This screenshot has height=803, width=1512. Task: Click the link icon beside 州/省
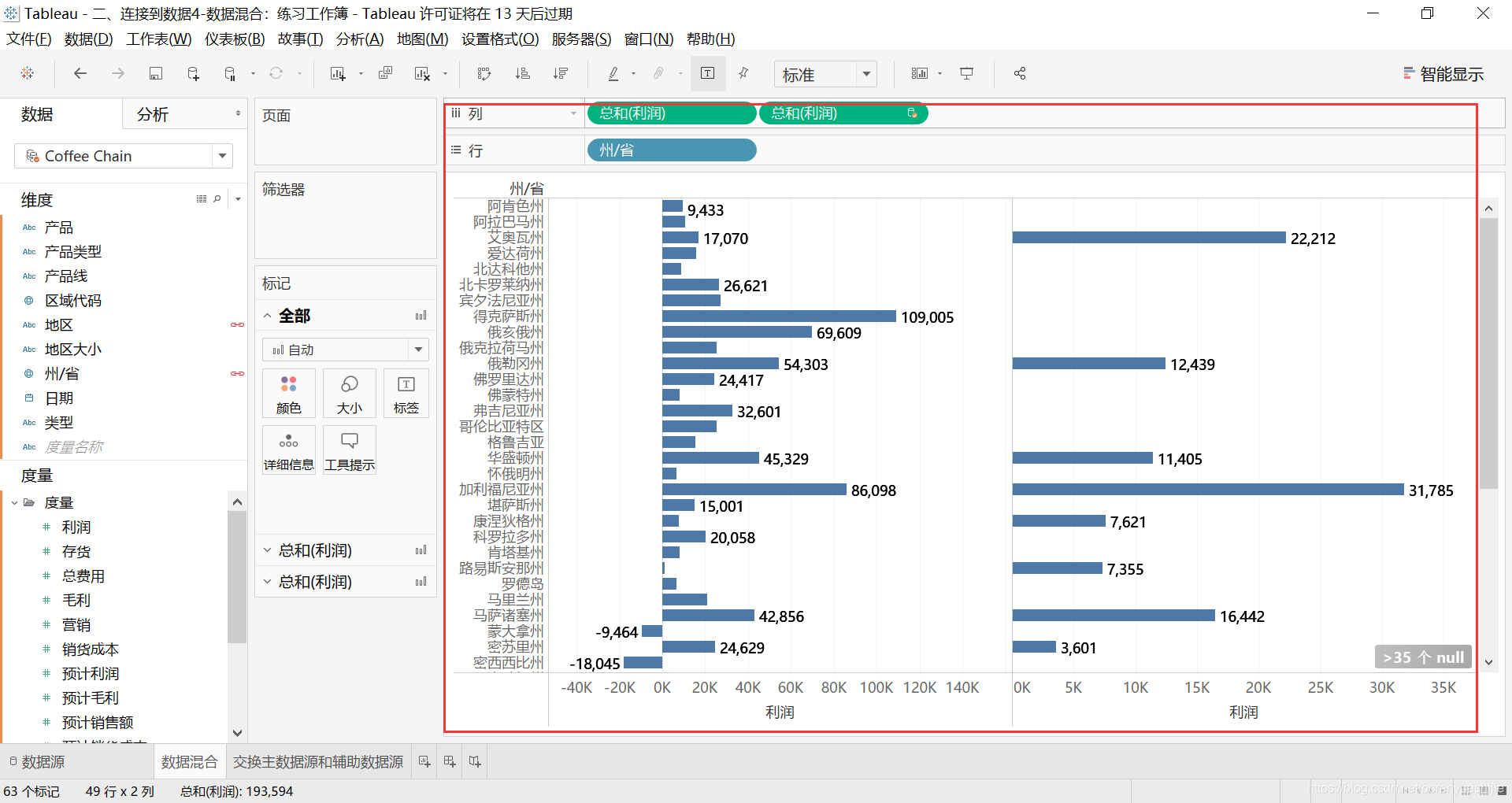(236, 374)
